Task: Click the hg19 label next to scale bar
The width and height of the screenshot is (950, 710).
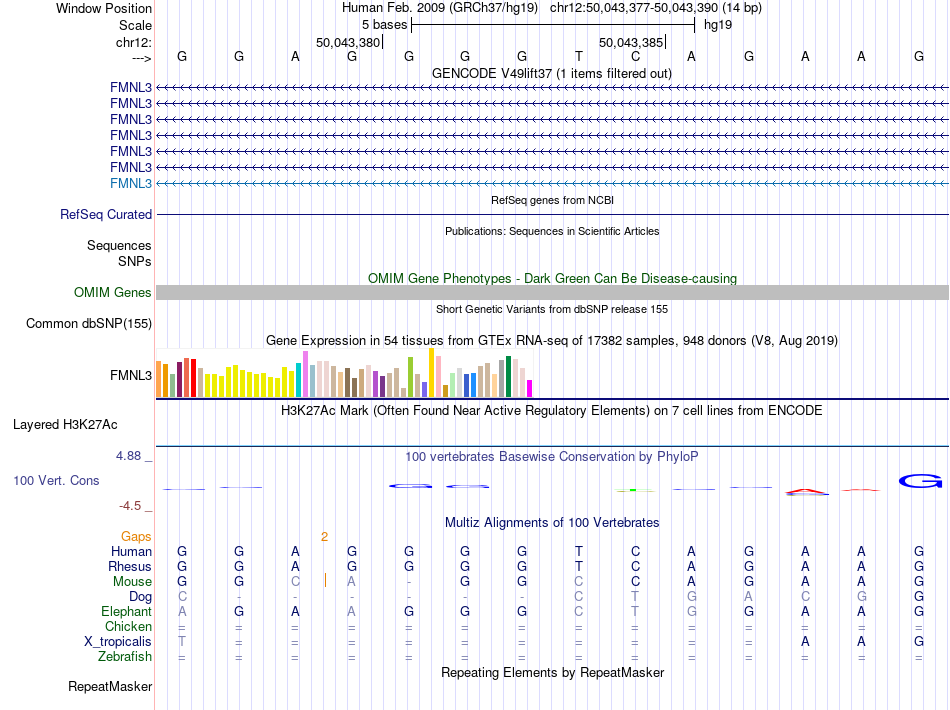Action: pos(718,25)
